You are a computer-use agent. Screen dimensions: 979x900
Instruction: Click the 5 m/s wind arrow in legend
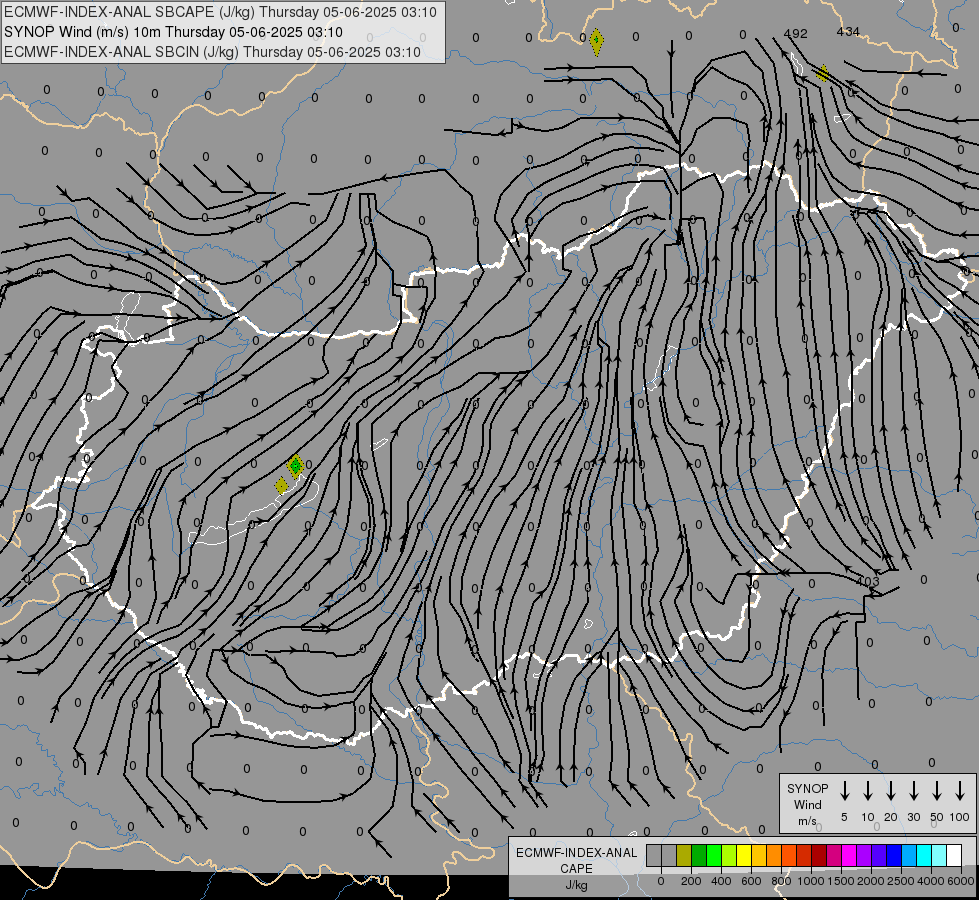844,790
